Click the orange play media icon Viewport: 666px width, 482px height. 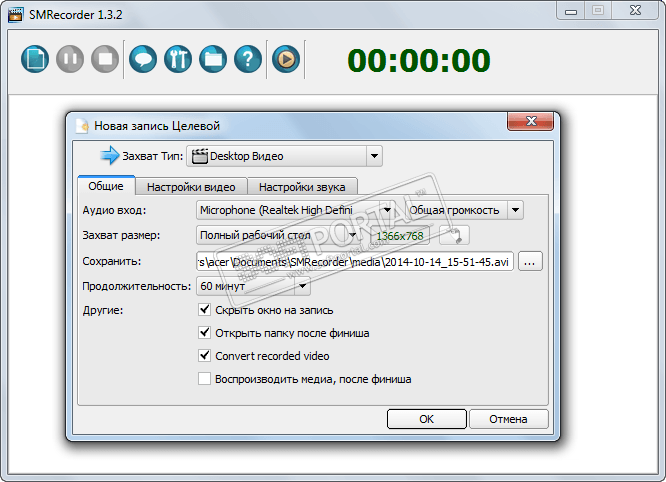coord(286,59)
